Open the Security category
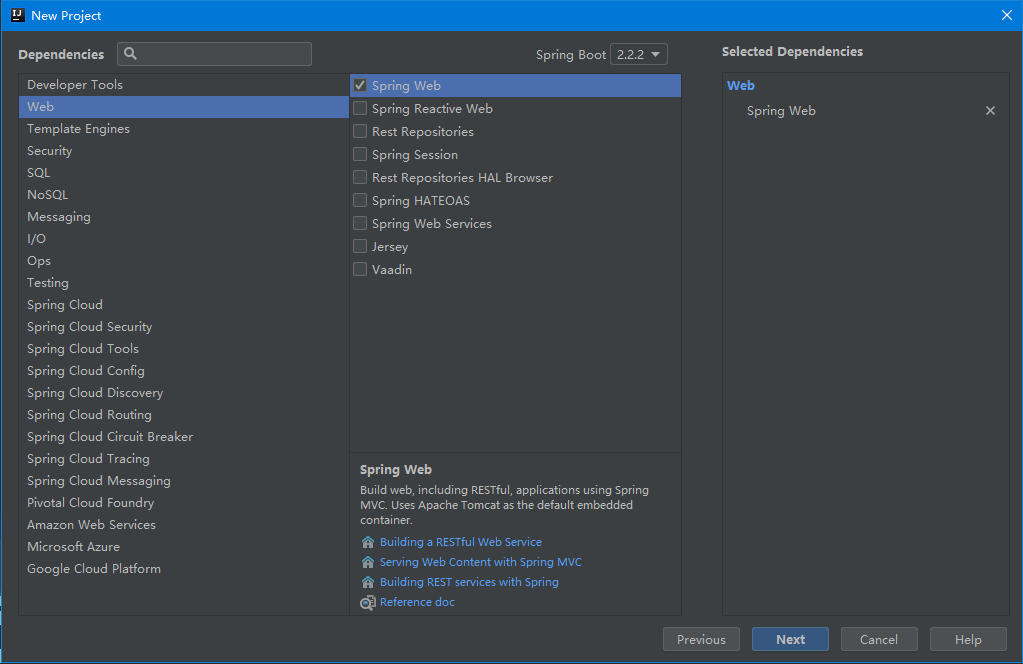The width and height of the screenshot is (1023, 664). pos(184,151)
